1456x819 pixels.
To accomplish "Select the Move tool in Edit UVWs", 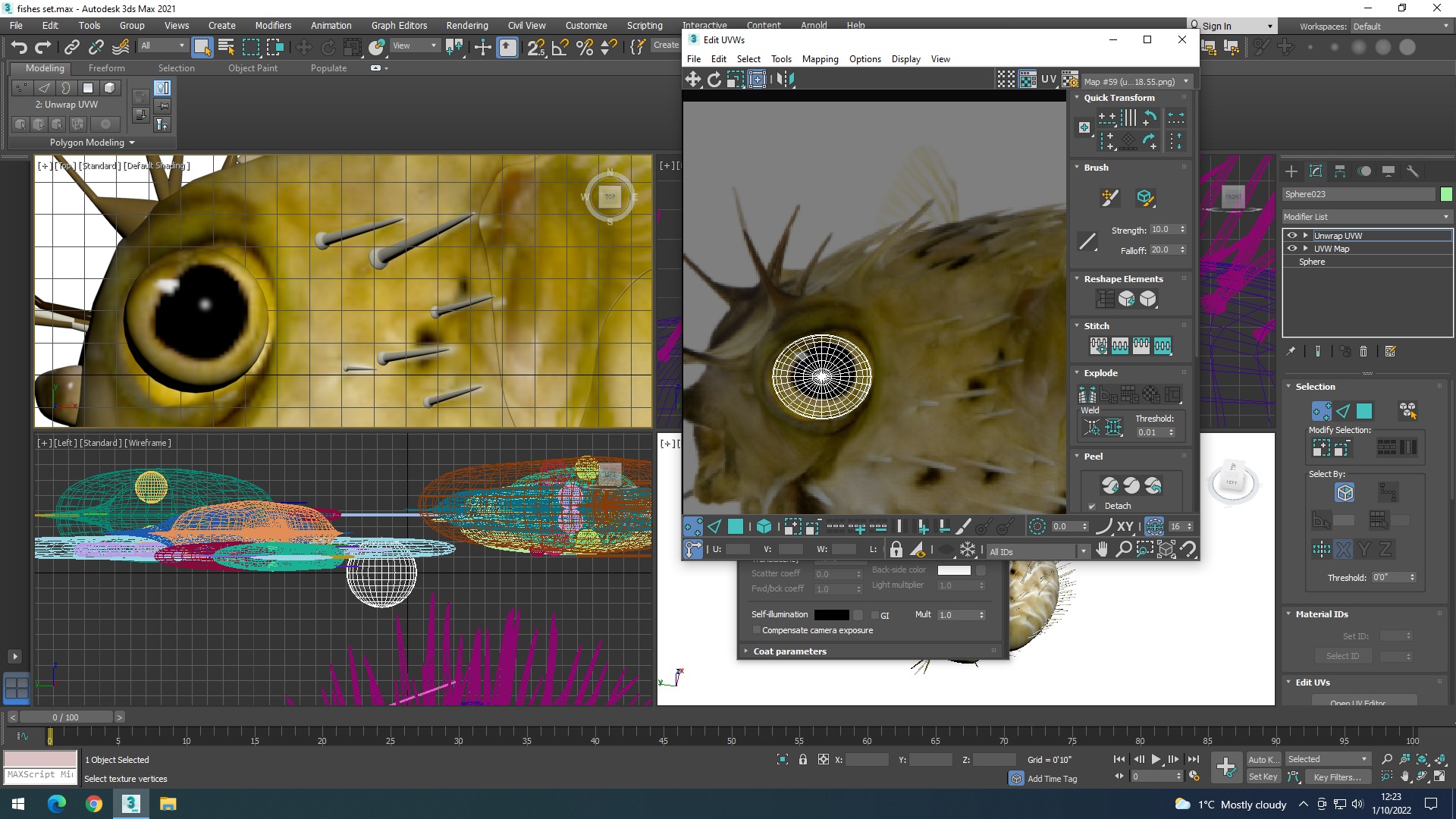I will pyautogui.click(x=692, y=80).
